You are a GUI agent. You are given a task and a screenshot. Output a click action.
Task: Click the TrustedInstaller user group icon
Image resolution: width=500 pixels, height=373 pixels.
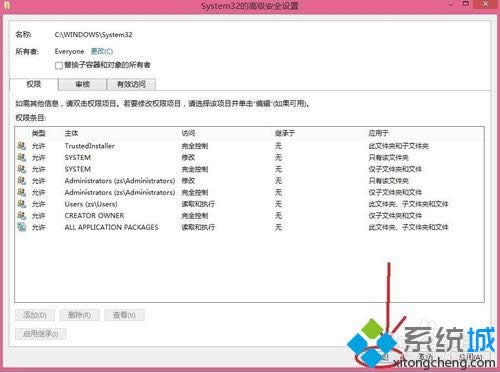tap(22, 146)
